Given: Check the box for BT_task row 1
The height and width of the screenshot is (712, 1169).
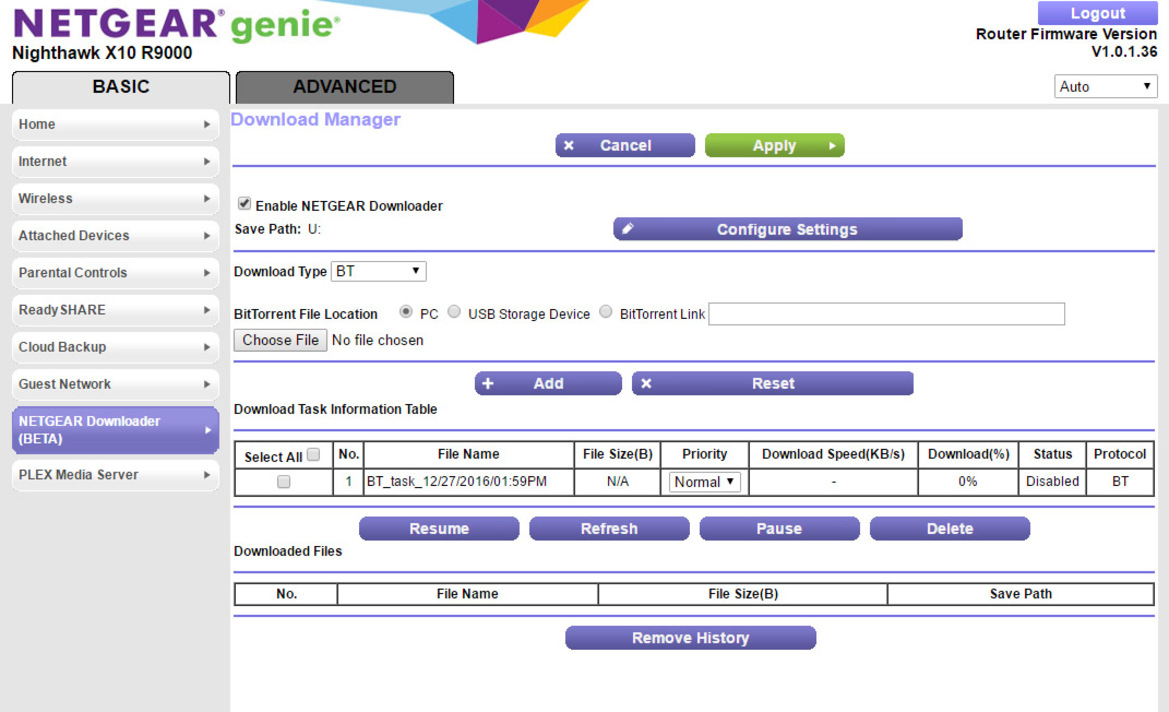Looking at the screenshot, I should click(283, 482).
